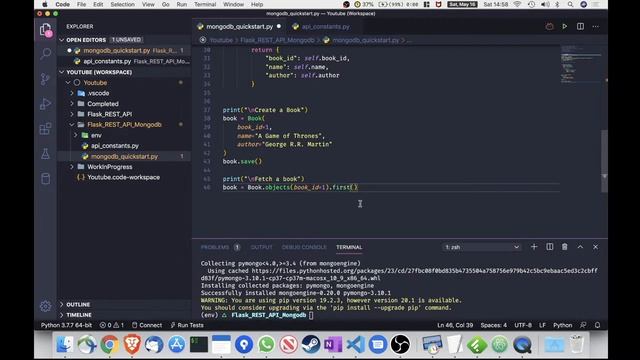Run the Python file with play icon
This screenshot has width=640, height=360.
pos(564,27)
